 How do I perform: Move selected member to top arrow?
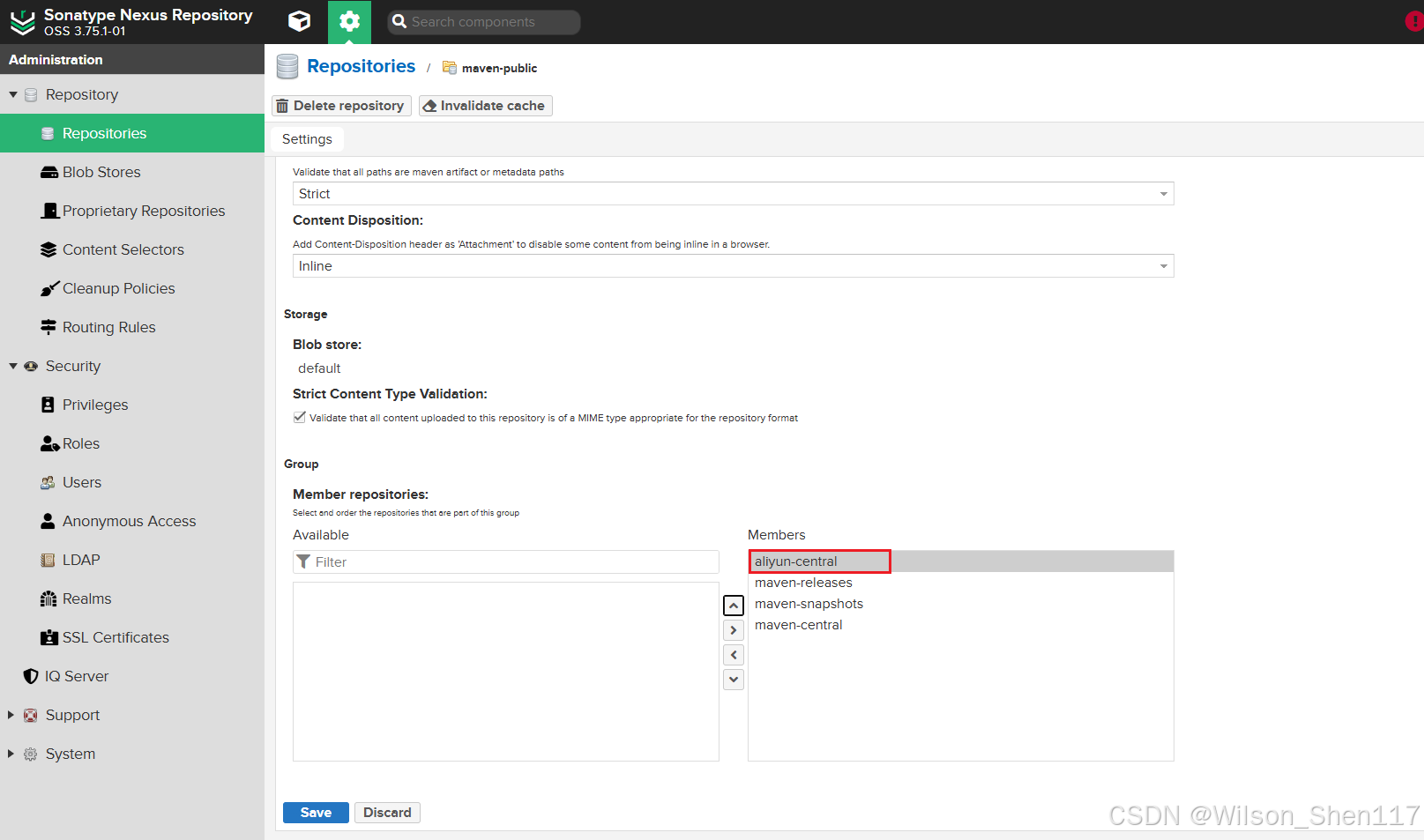(x=734, y=606)
